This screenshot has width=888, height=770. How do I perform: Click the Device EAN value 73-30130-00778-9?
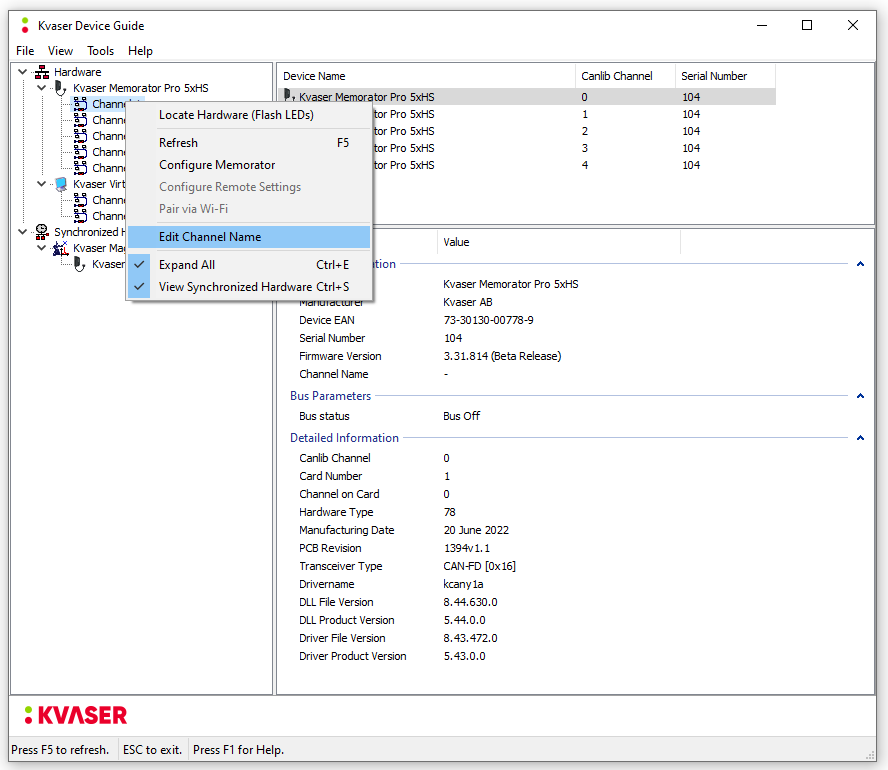[x=488, y=320]
